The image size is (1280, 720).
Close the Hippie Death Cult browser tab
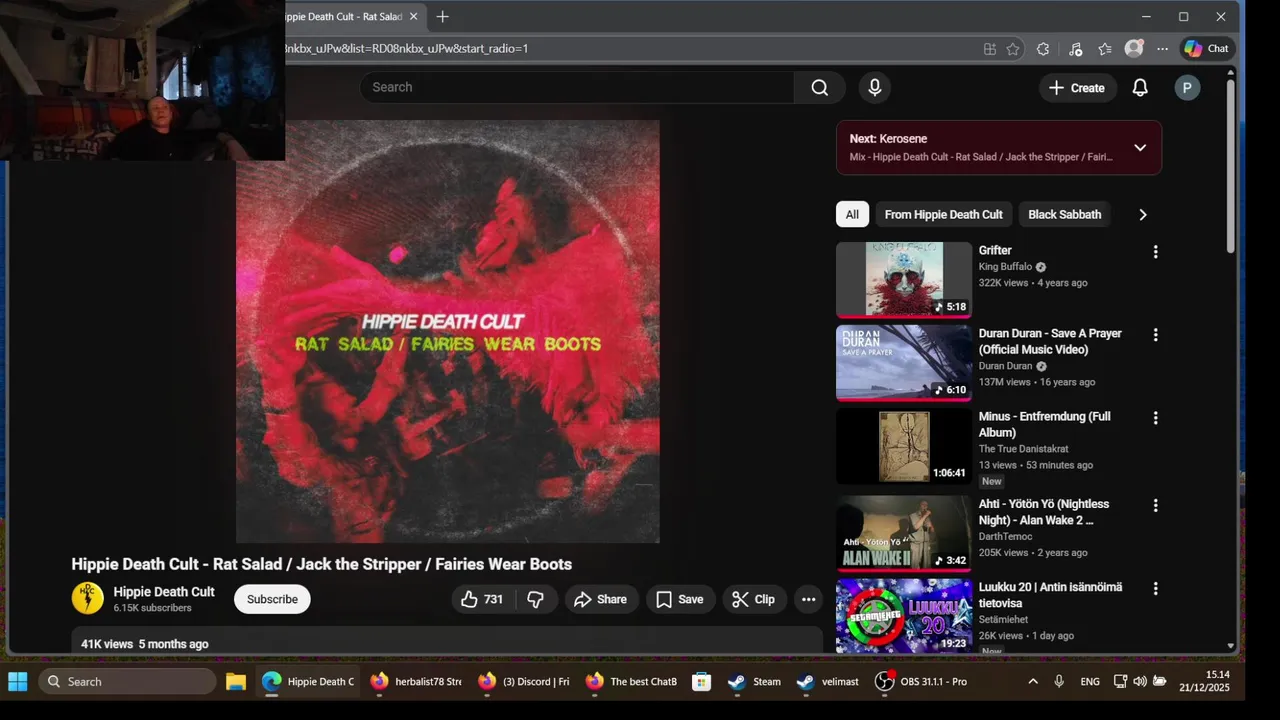[413, 17]
